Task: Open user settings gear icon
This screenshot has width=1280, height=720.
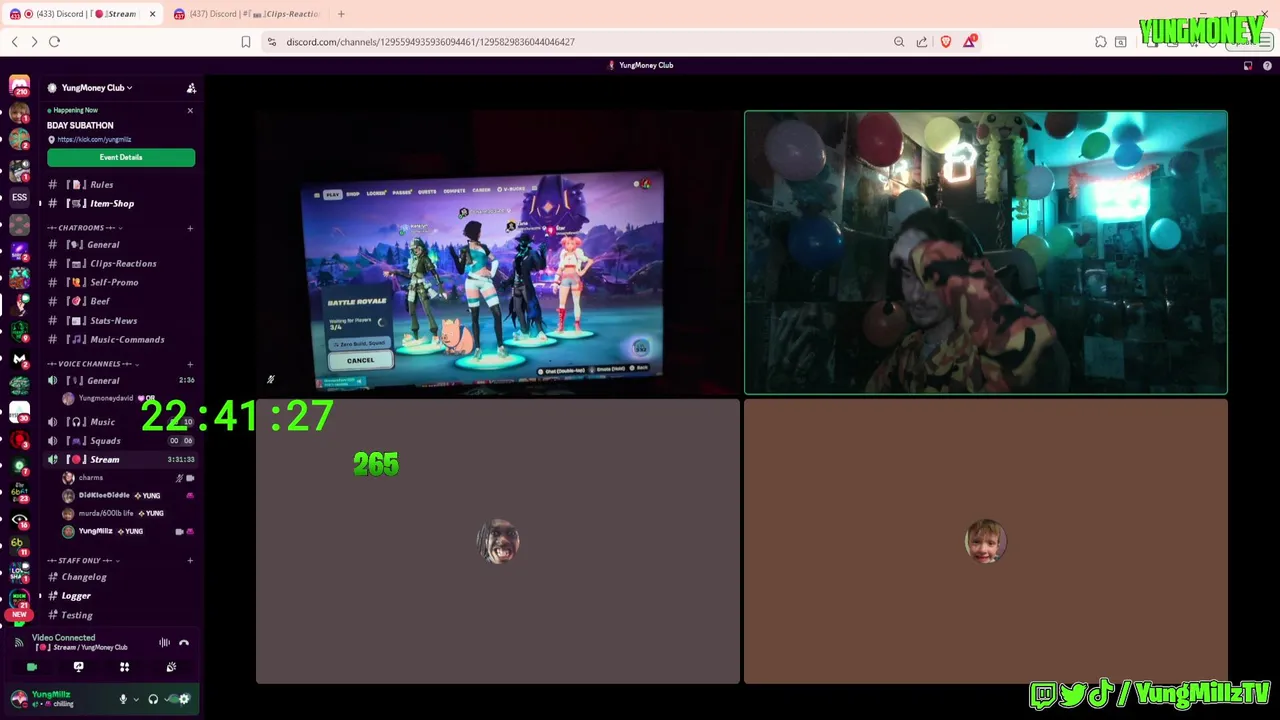Action: coord(184,699)
